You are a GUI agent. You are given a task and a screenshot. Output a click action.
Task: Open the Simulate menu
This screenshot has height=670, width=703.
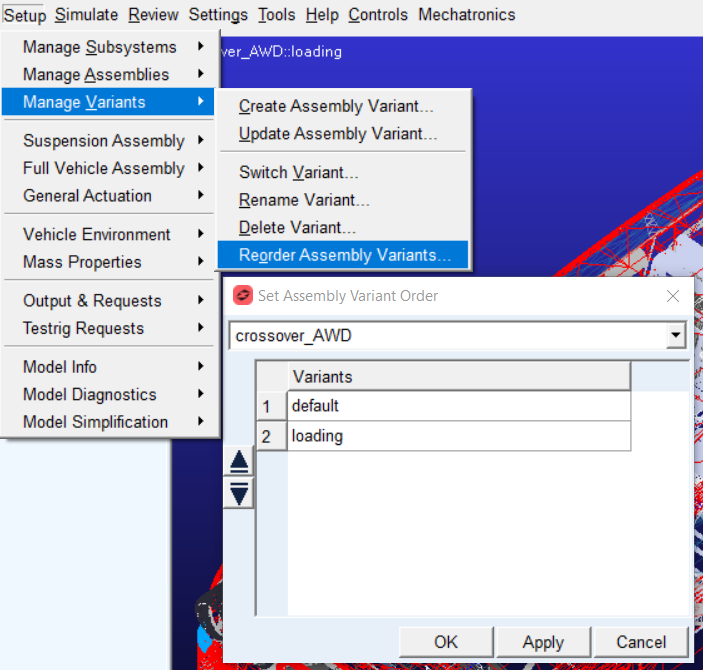click(86, 15)
